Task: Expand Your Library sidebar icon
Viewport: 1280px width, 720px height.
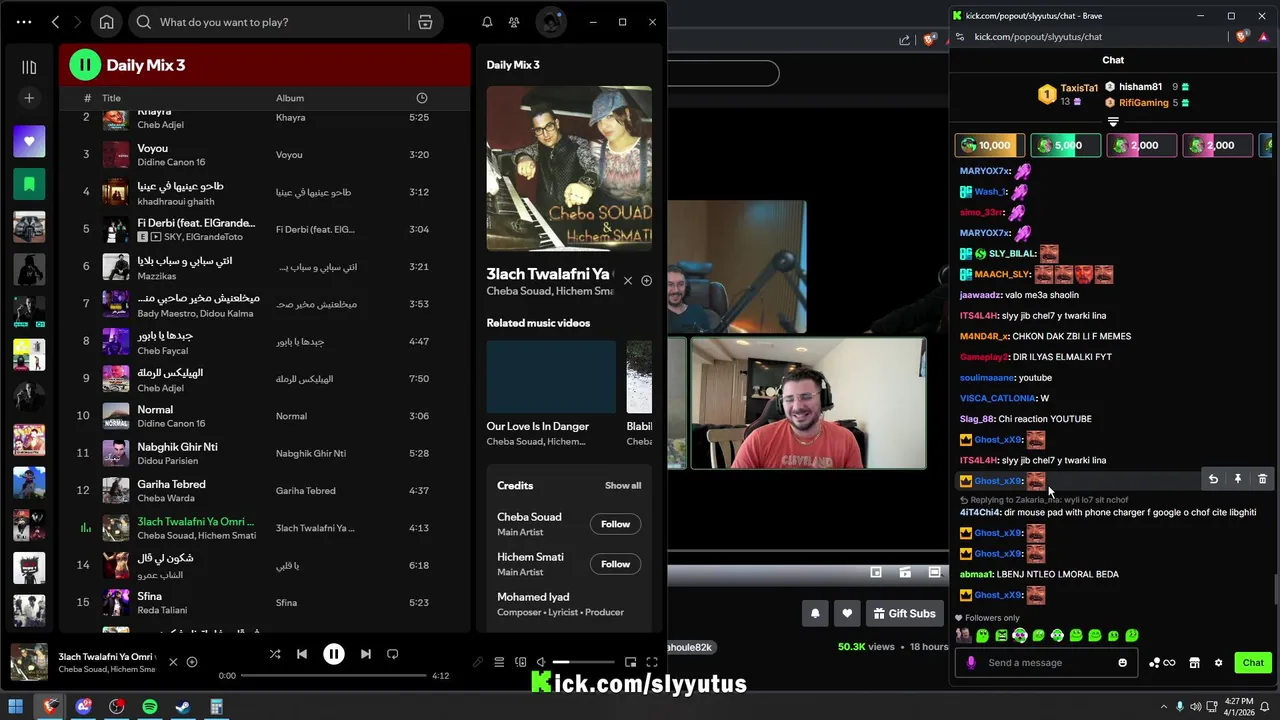Action: pos(29,67)
